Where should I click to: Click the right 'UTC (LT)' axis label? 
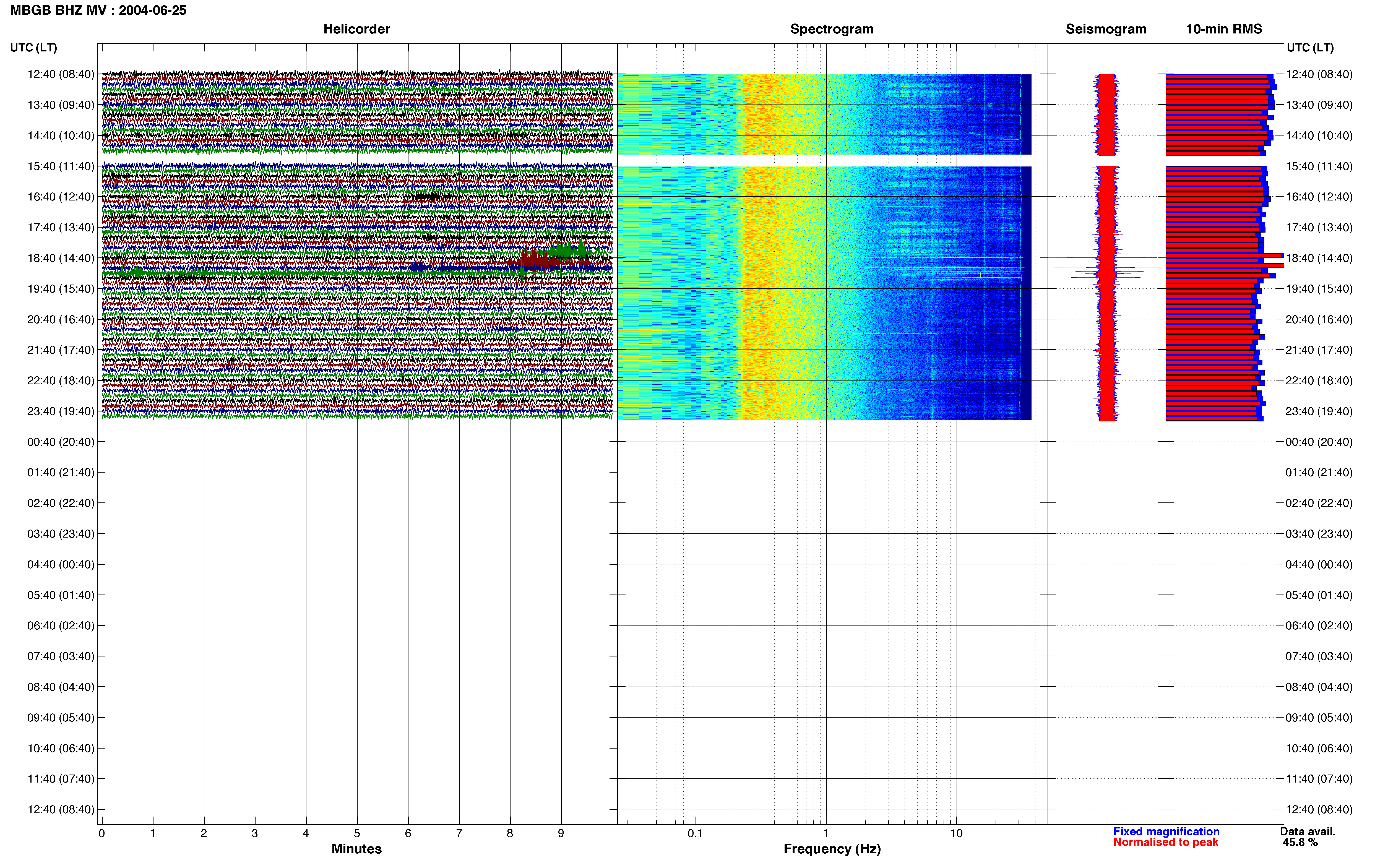tap(1310, 48)
